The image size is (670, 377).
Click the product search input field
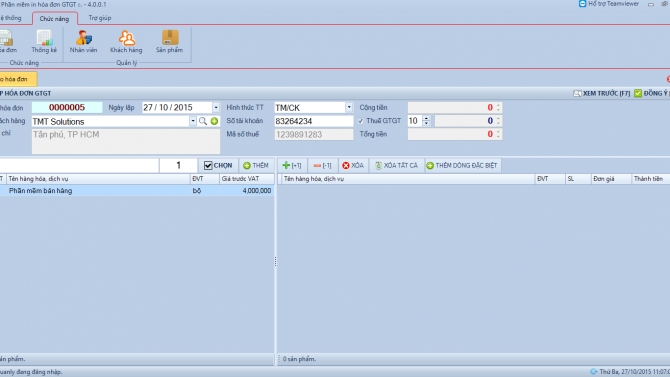coord(79,165)
